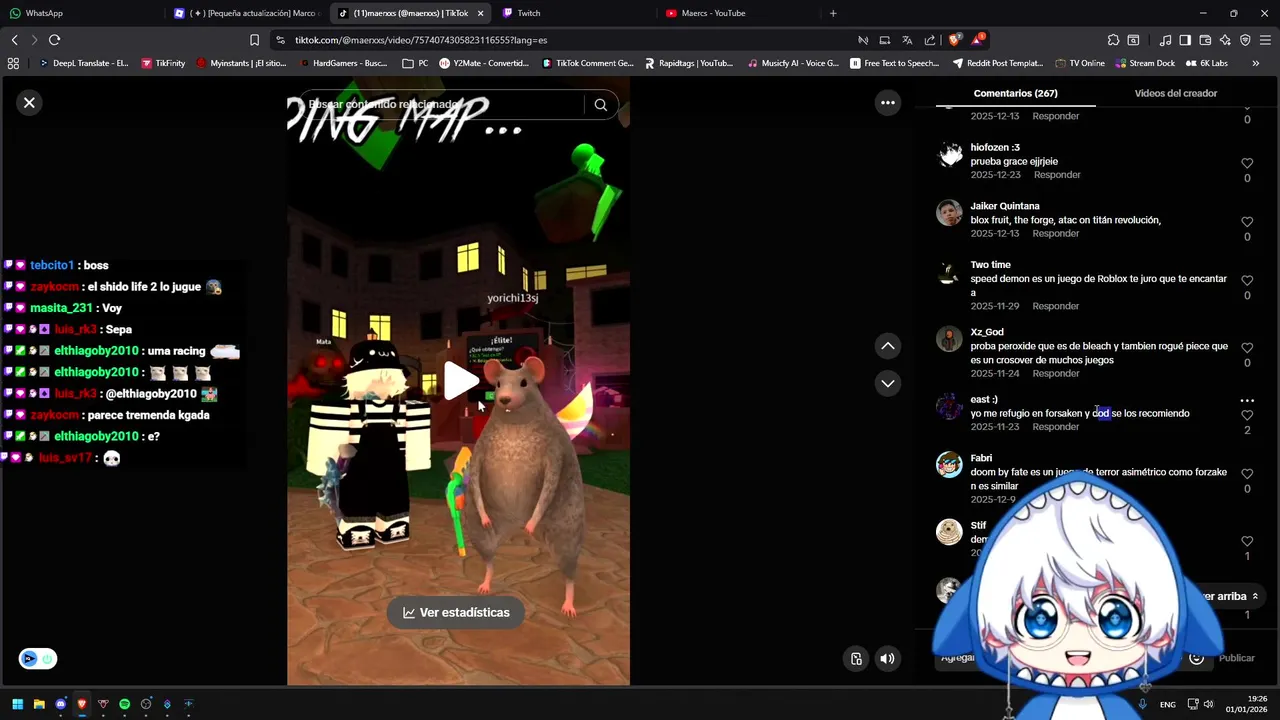The height and width of the screenshot is (720, 1280).
Task: Open Leo AI sparkle icon
Action: pyautogui.click(x=1225, y=40)
